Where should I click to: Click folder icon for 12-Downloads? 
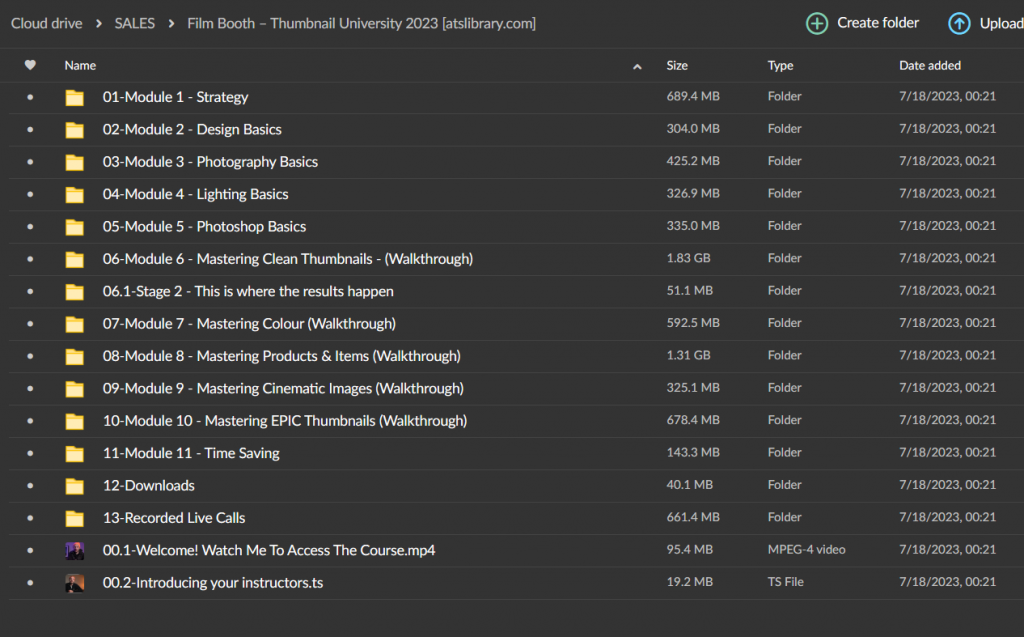(x=75, y=486)
